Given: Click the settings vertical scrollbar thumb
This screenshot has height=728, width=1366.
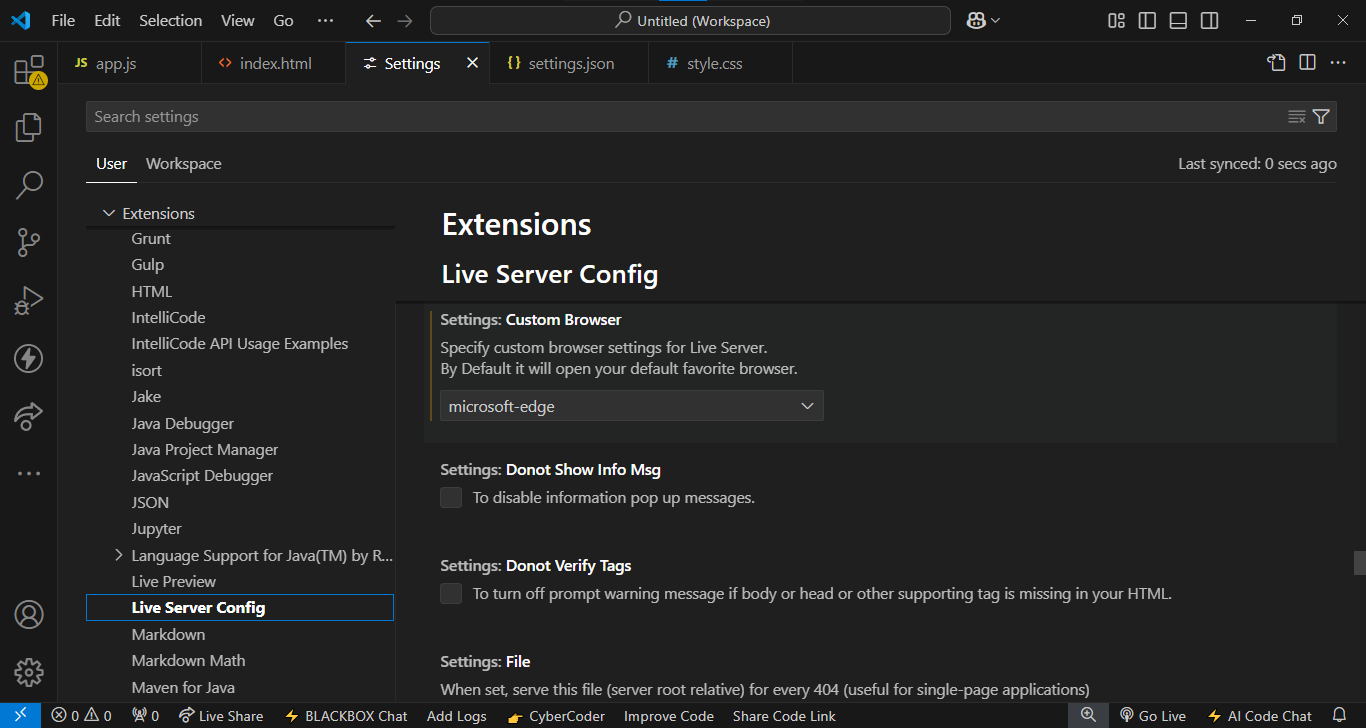Looking at the screenshot, I should click(x=1359, y=563).
